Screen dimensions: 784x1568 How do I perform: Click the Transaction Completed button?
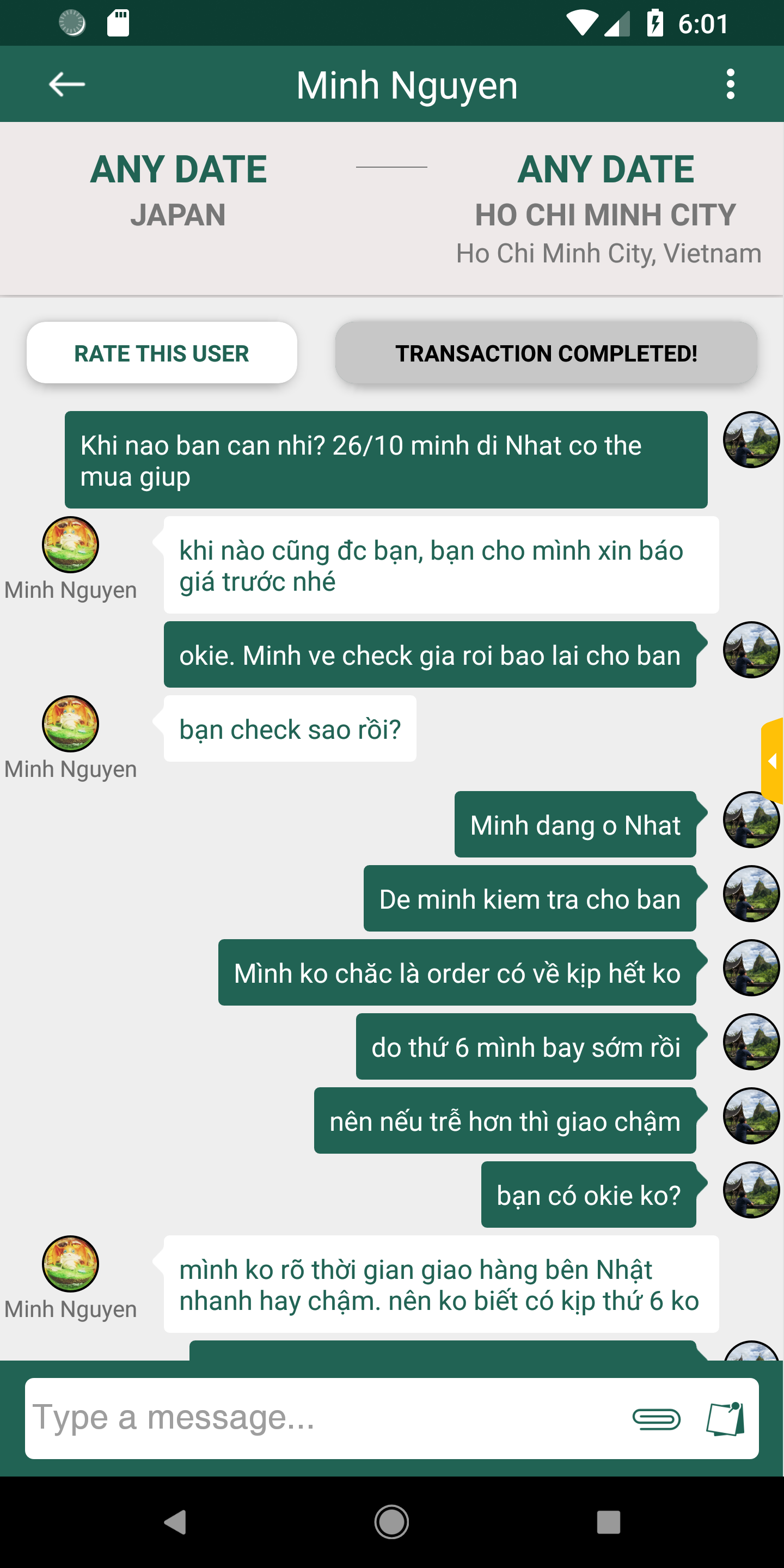coord(546,353)
